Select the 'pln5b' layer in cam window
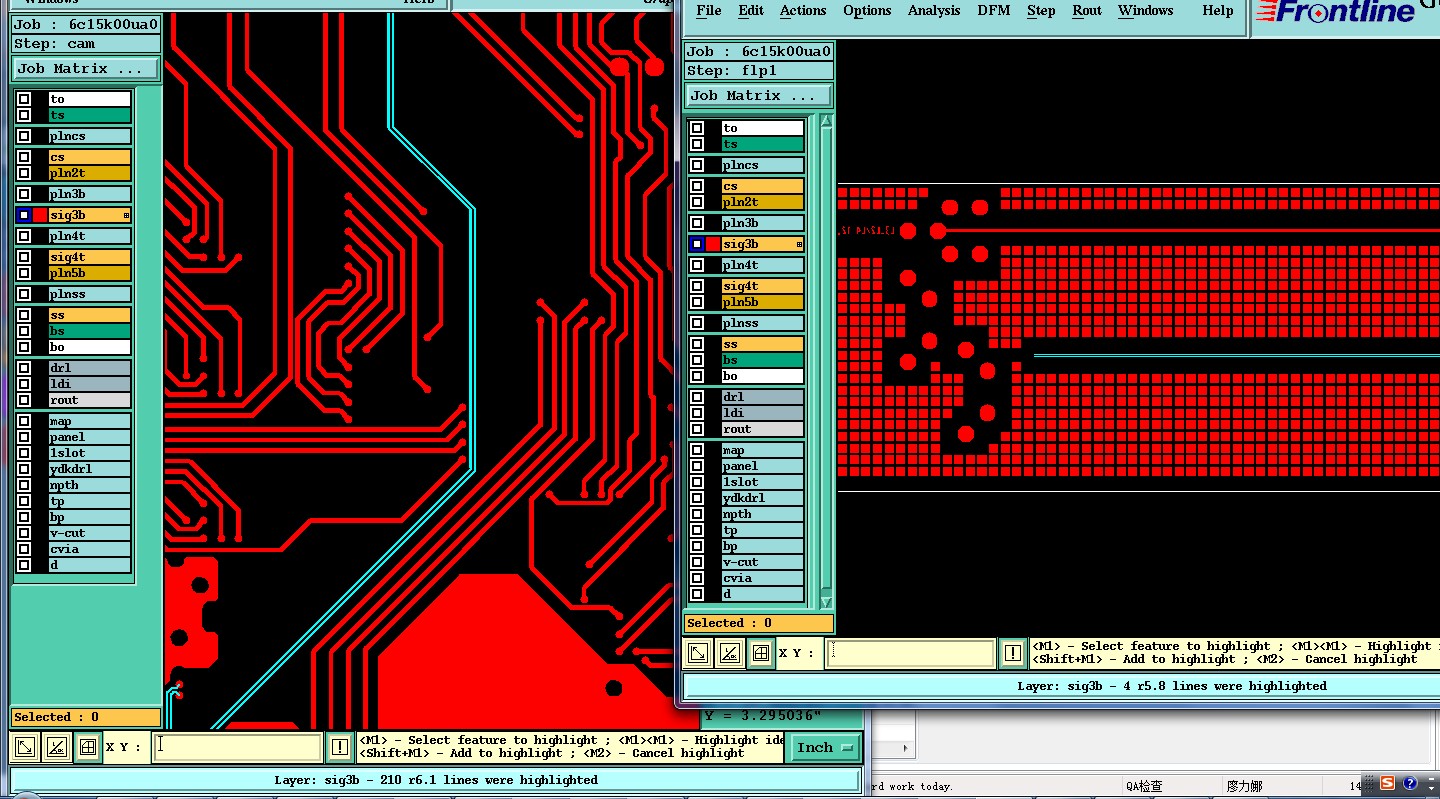The image size is (1440, 799). click(90, 273)
